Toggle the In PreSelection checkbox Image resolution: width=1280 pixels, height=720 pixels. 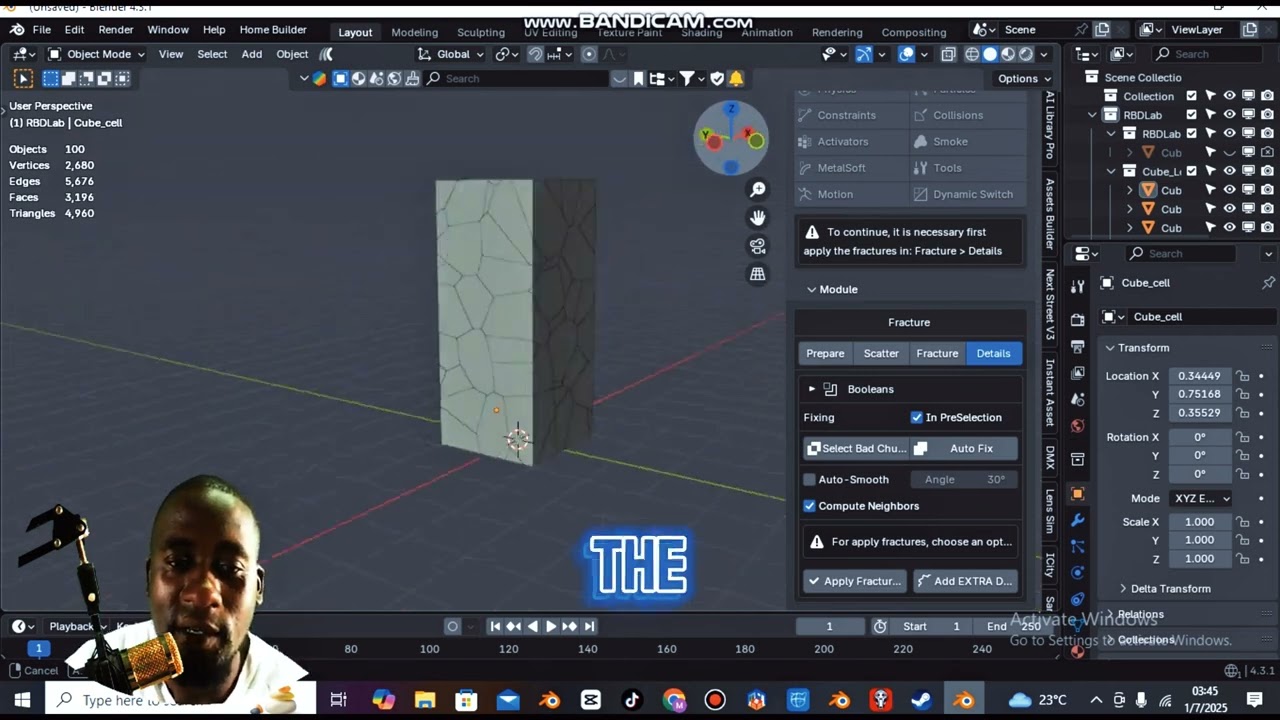coord(917,417)
